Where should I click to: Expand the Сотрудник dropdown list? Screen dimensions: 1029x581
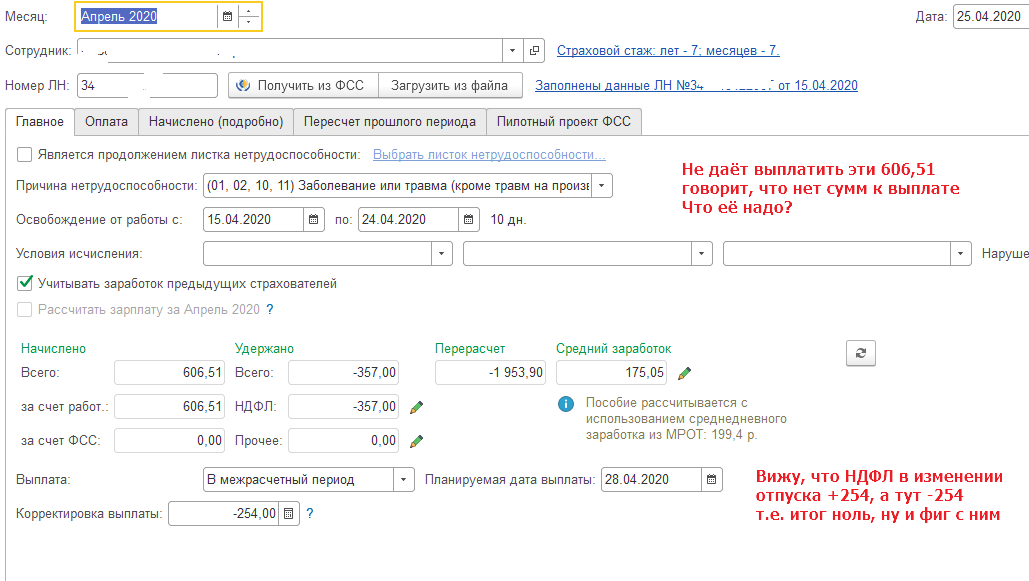pyautogui.click(x=512, y=50)
